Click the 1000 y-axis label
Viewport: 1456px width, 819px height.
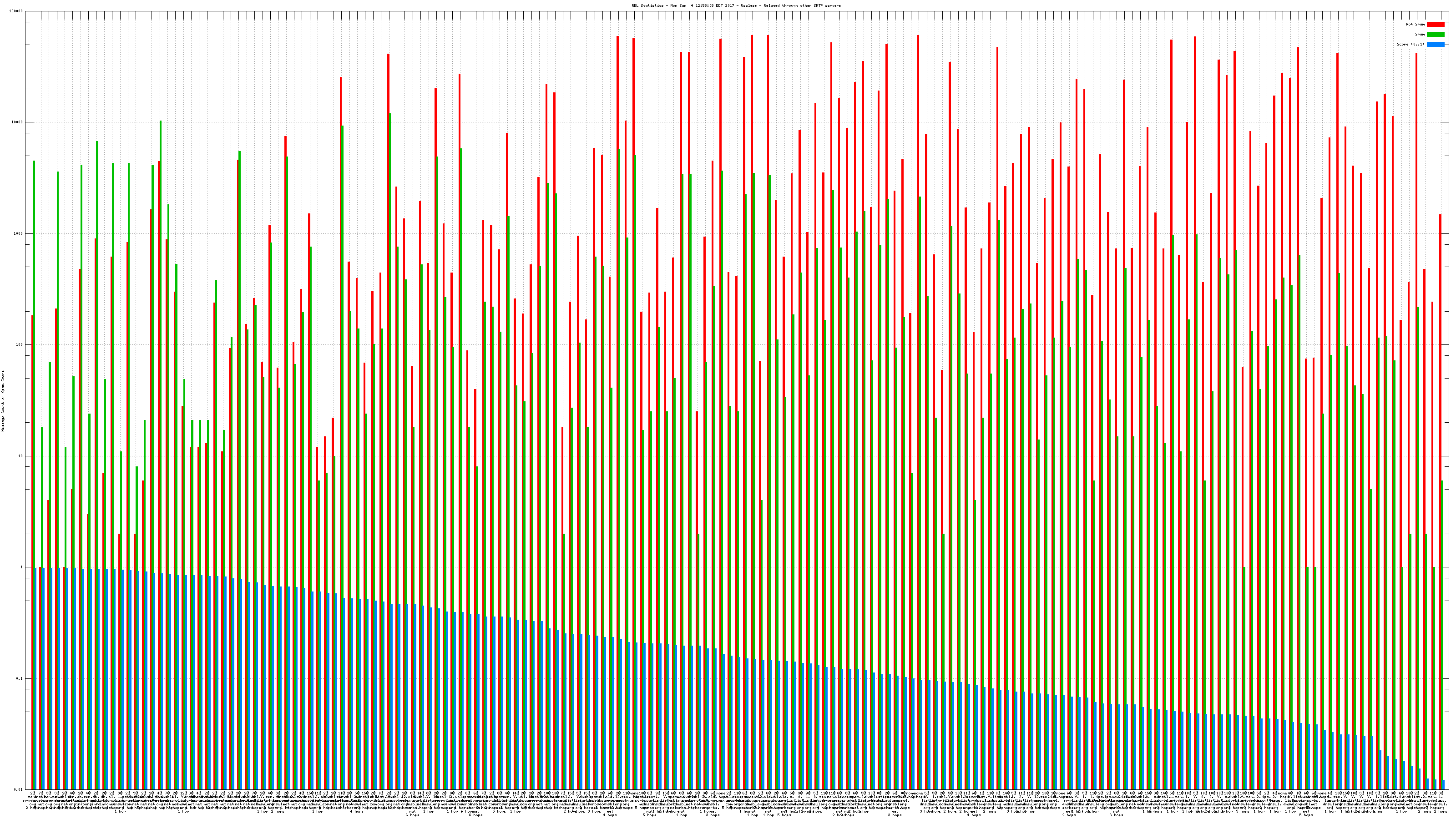coord(19,233)
